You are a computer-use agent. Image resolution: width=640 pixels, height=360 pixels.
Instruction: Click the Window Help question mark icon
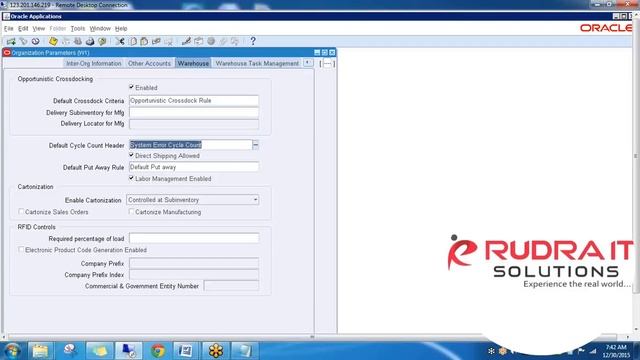point(253,41)
